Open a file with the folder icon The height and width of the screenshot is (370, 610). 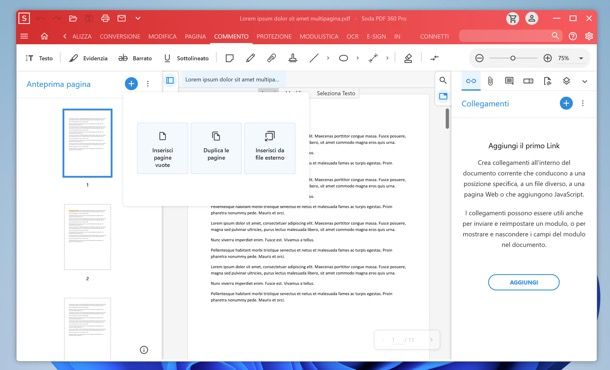coord(73,18)
